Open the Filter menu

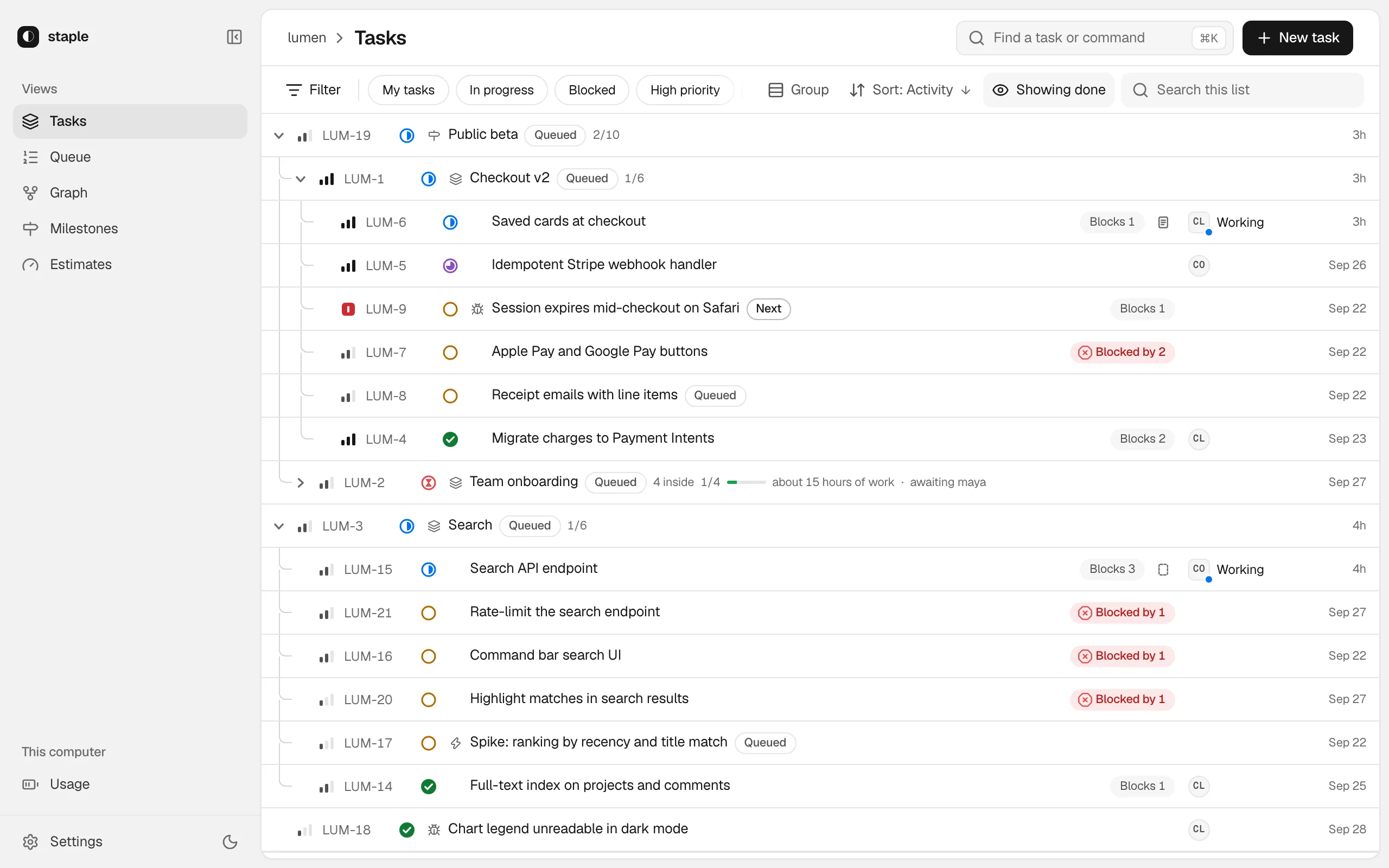click(314, 90)
